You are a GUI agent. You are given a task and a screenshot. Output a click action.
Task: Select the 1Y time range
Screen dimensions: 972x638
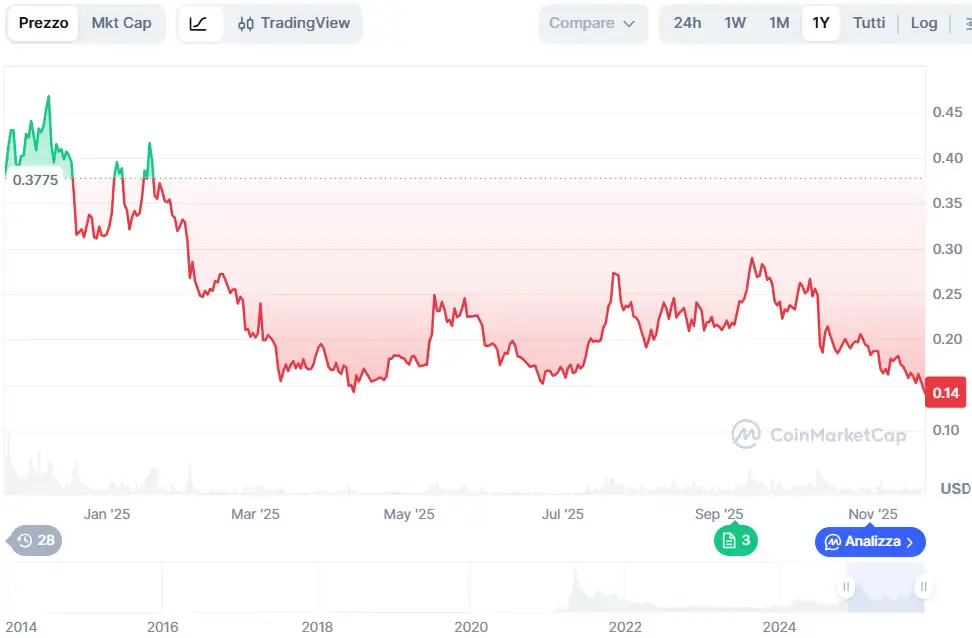point(821,23)
